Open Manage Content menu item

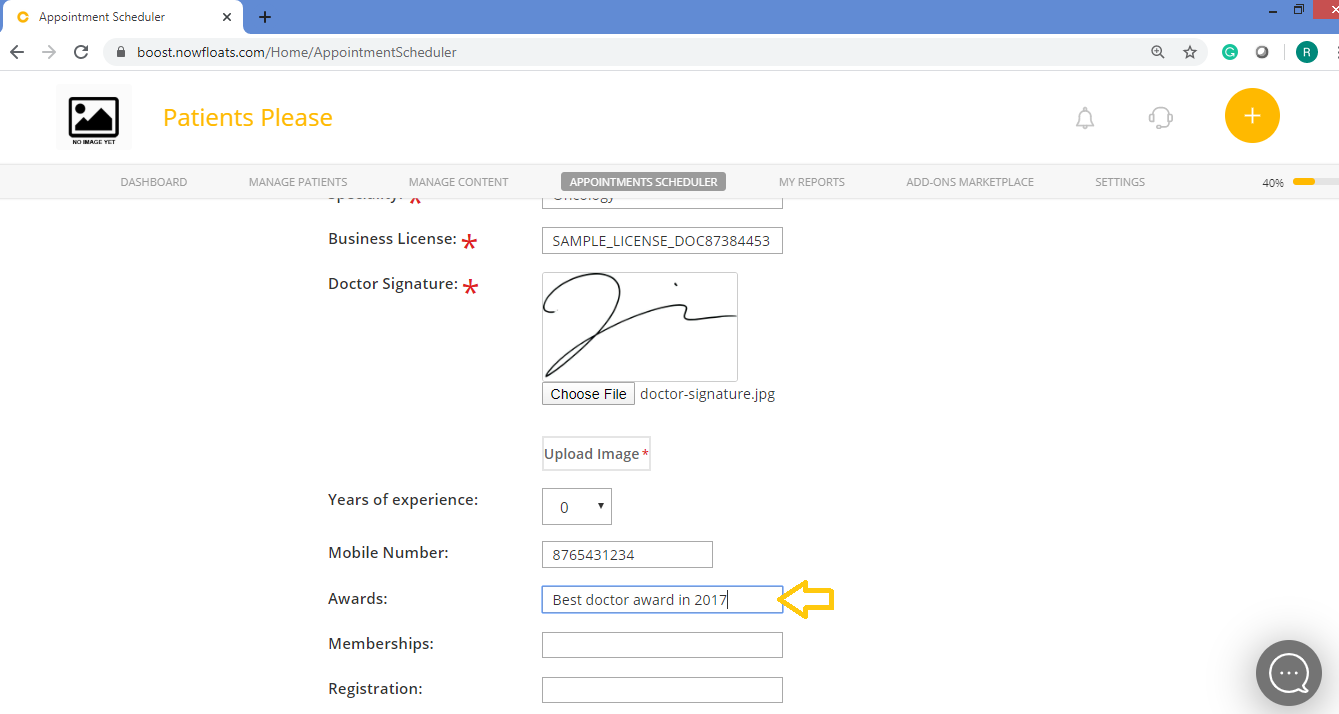[458, 182]
